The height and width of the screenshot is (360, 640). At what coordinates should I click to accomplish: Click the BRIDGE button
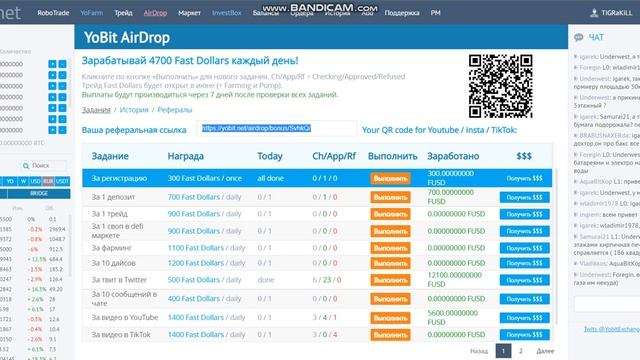tap(39, 193)
